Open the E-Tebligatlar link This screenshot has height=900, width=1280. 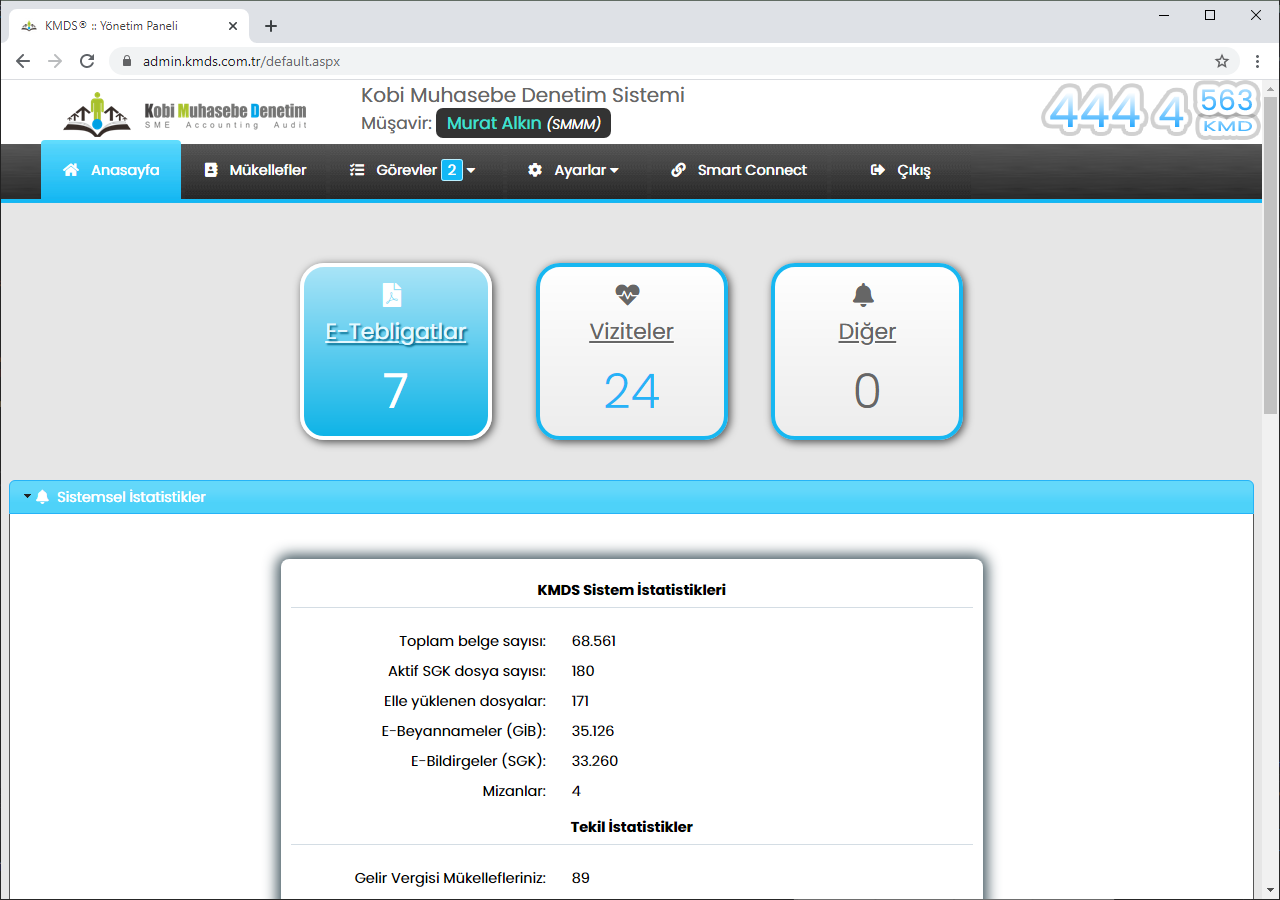pos(396,332)
